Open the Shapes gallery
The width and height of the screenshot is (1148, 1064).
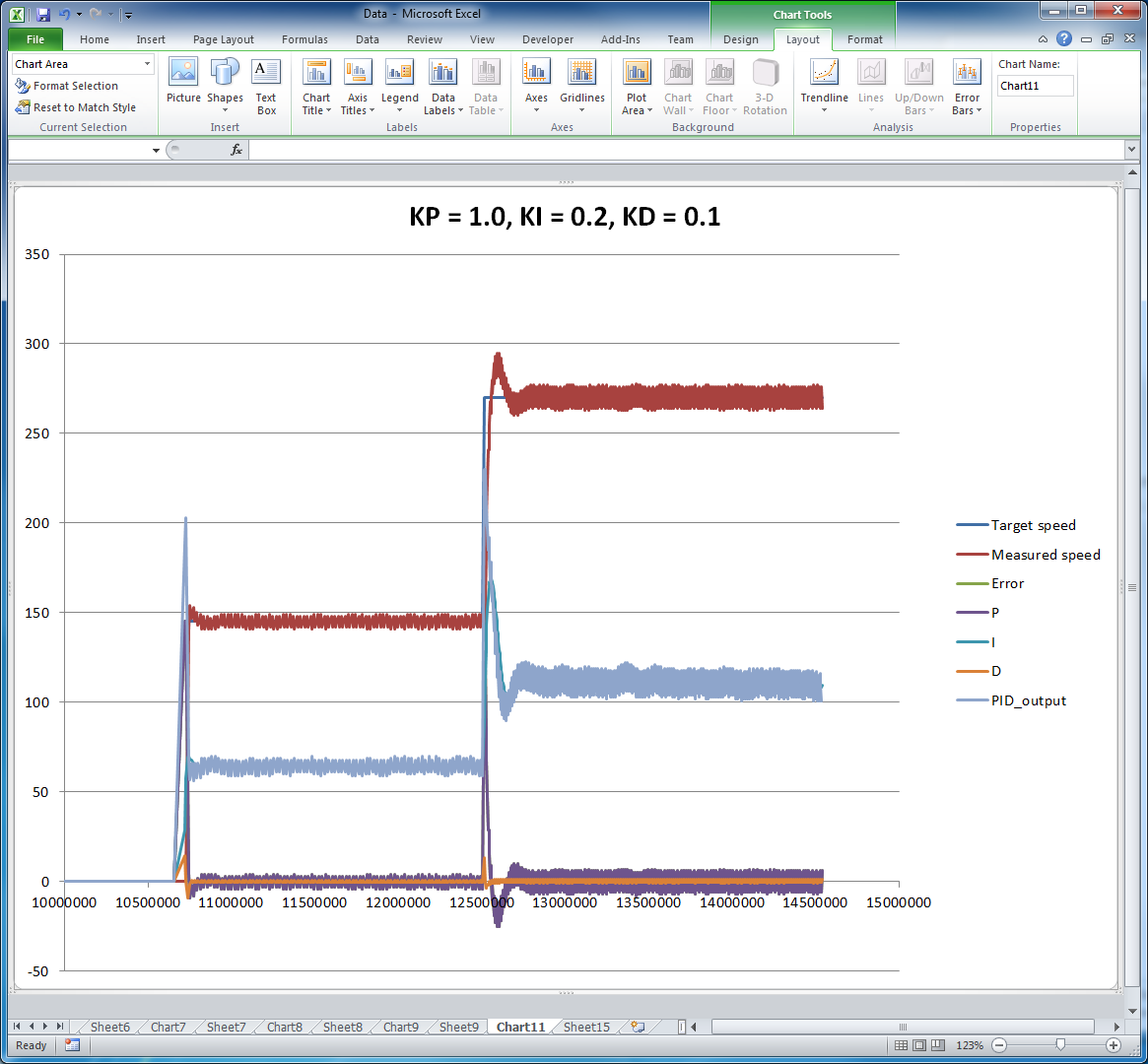click(x=225, y=85)
